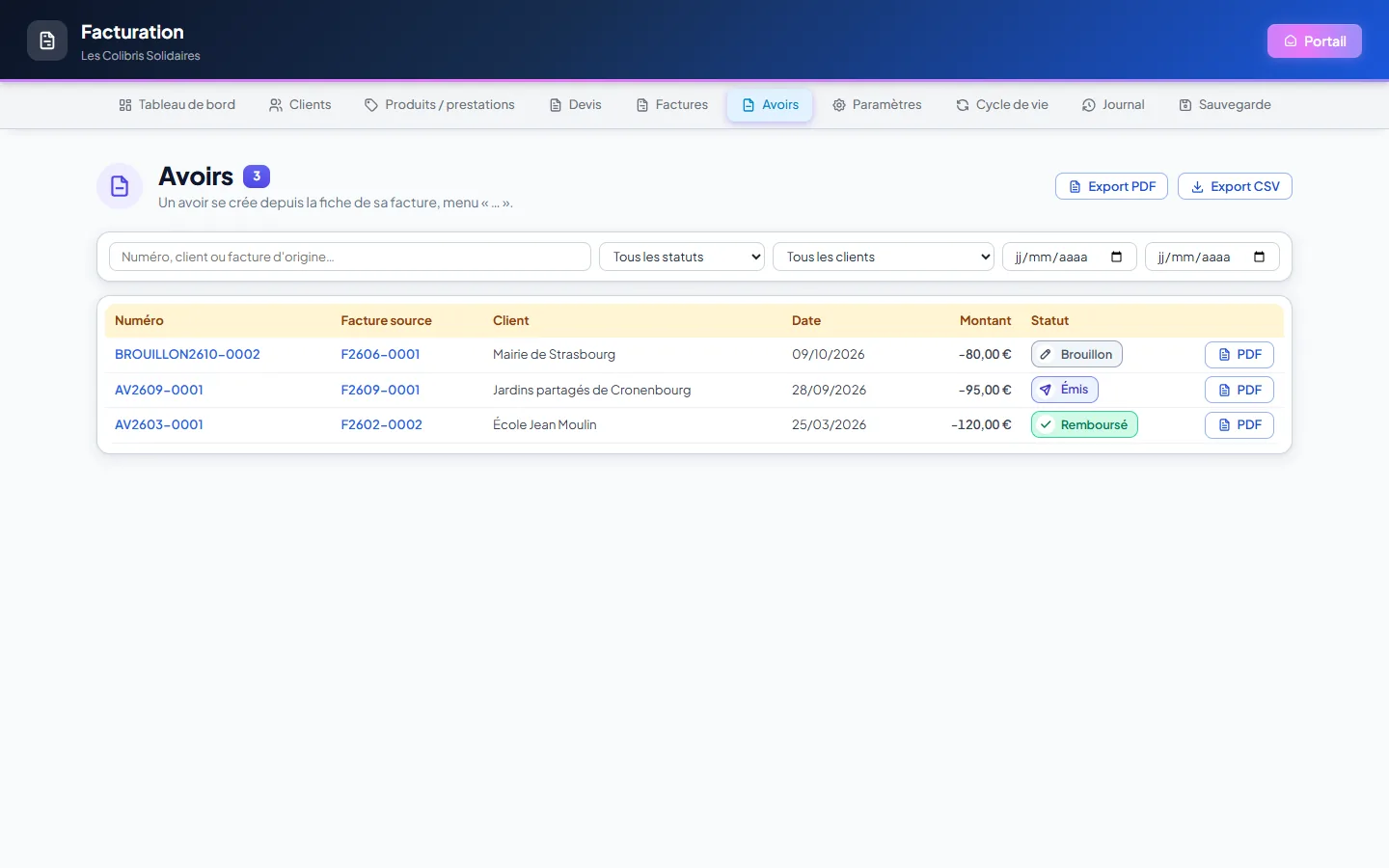
Task: Open credit note AV2603-0001
Action: [159, 425]
